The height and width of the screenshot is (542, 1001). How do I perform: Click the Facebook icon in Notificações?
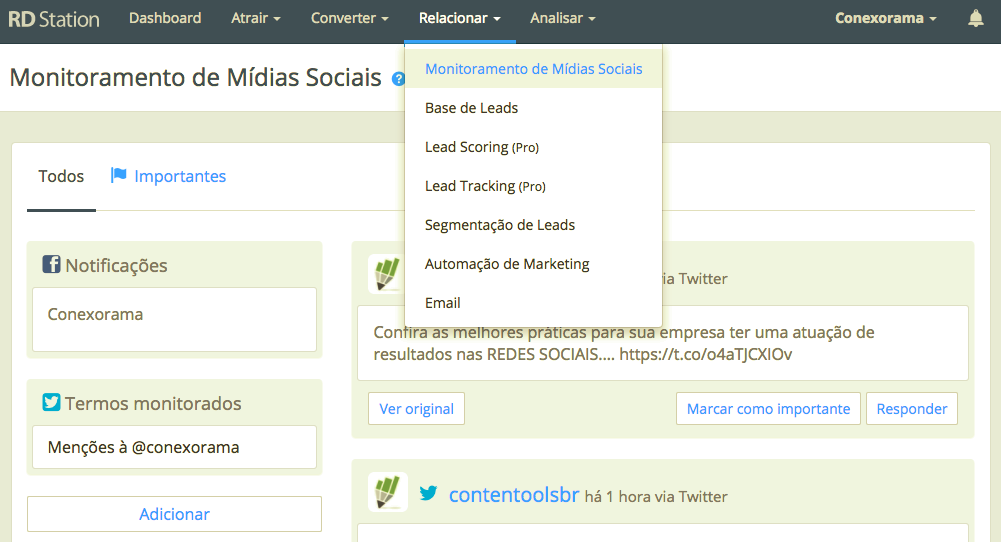51,265
